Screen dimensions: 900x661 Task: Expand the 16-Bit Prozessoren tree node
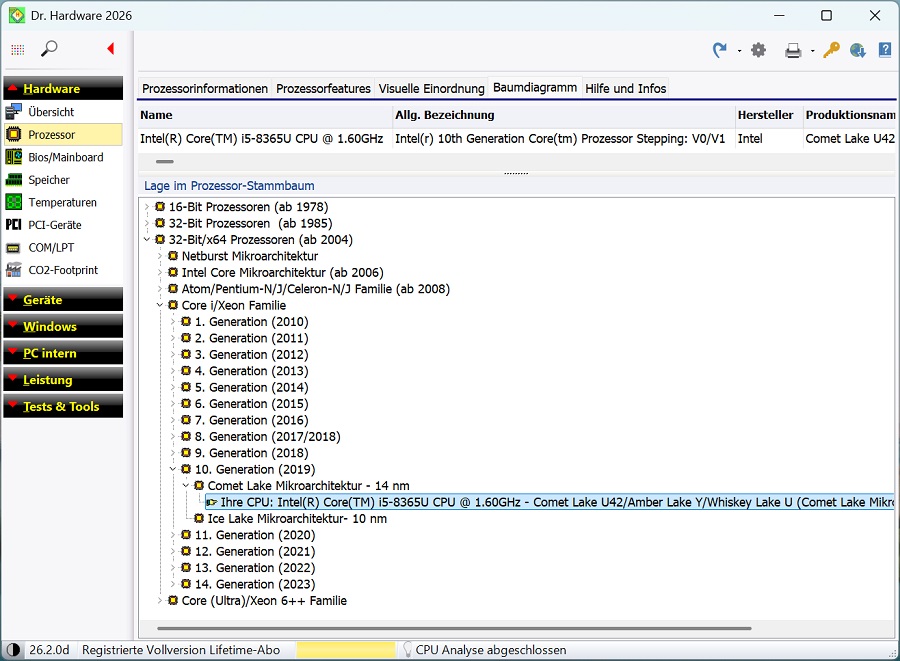click(147, 207)
